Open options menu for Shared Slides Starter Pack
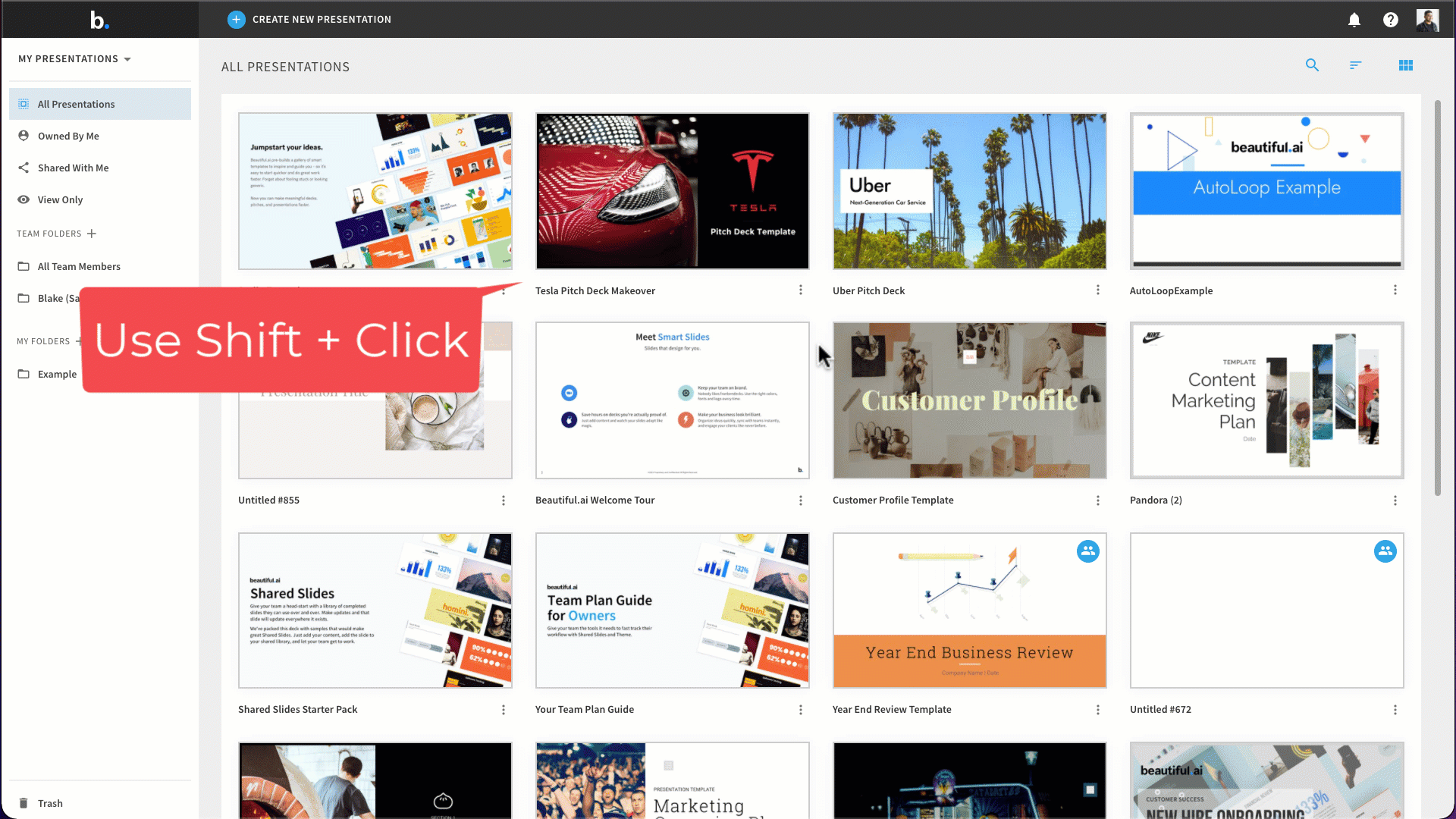Image resolution: width=1456 pixels, height=819 pixels. 504,710
